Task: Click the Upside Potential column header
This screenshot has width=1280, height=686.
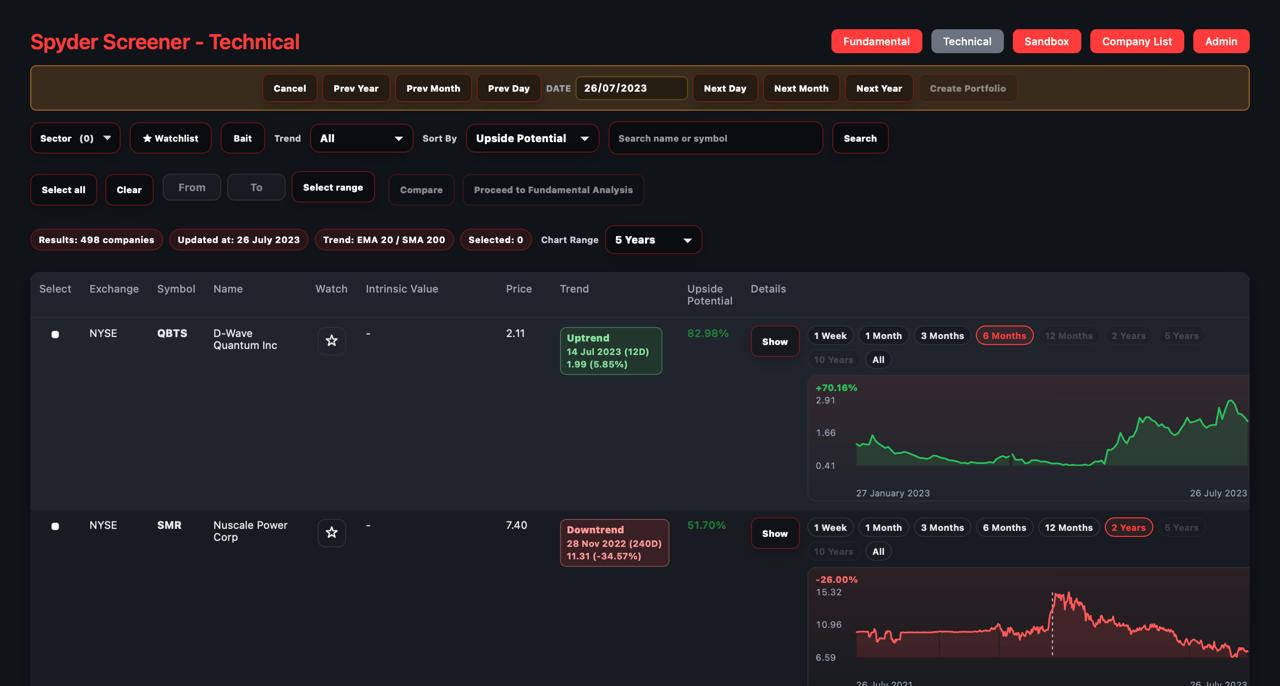Action: [709, 295]
